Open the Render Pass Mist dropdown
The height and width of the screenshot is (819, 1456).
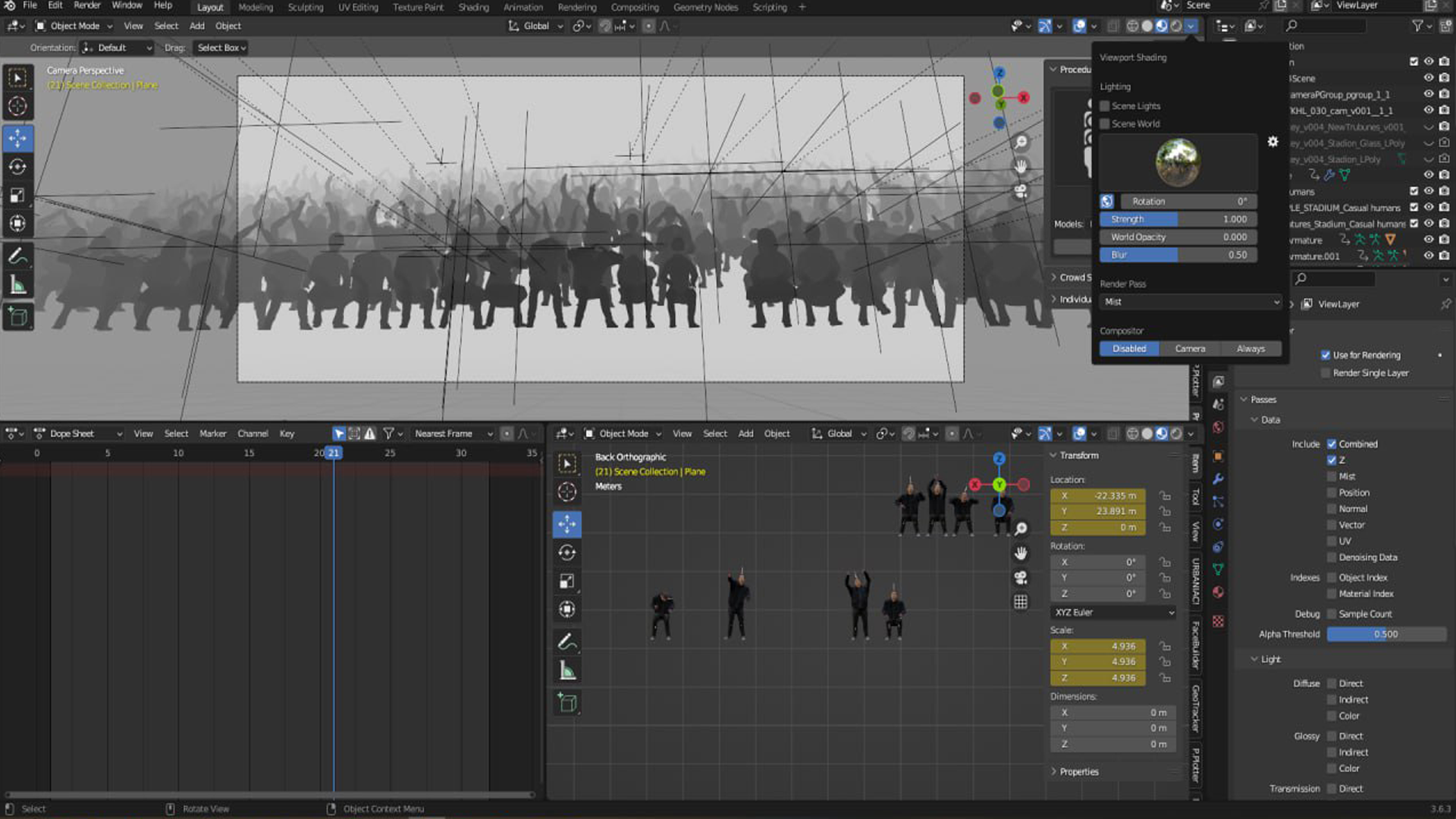pos(1189,302)
